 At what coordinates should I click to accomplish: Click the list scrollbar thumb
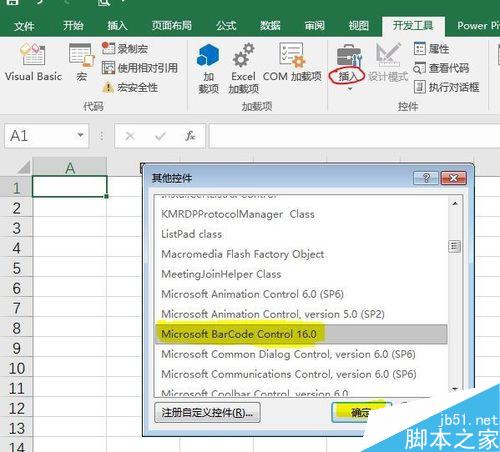point(455,246)
